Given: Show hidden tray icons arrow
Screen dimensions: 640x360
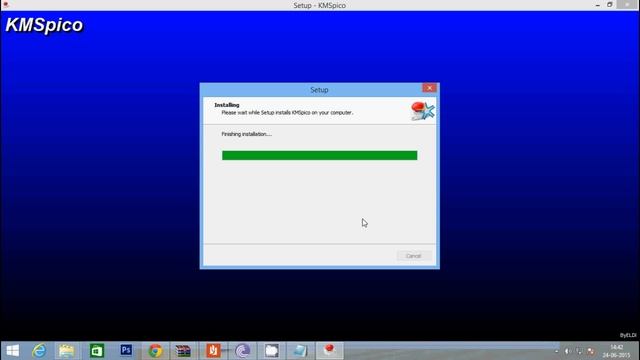Looking at the screenshot, I should click(556, 351).
